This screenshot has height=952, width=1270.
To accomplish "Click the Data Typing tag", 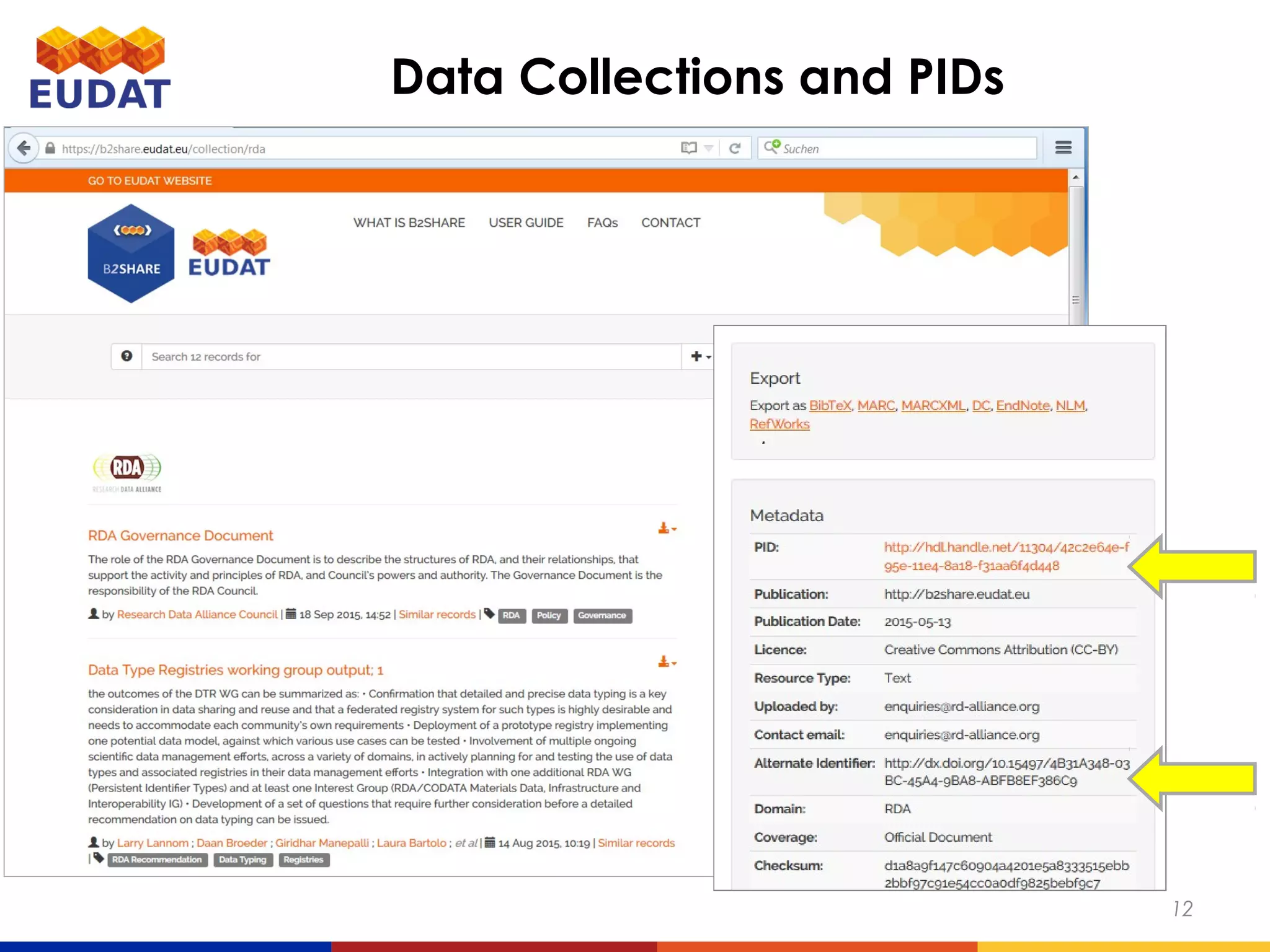I will [242, 860].
